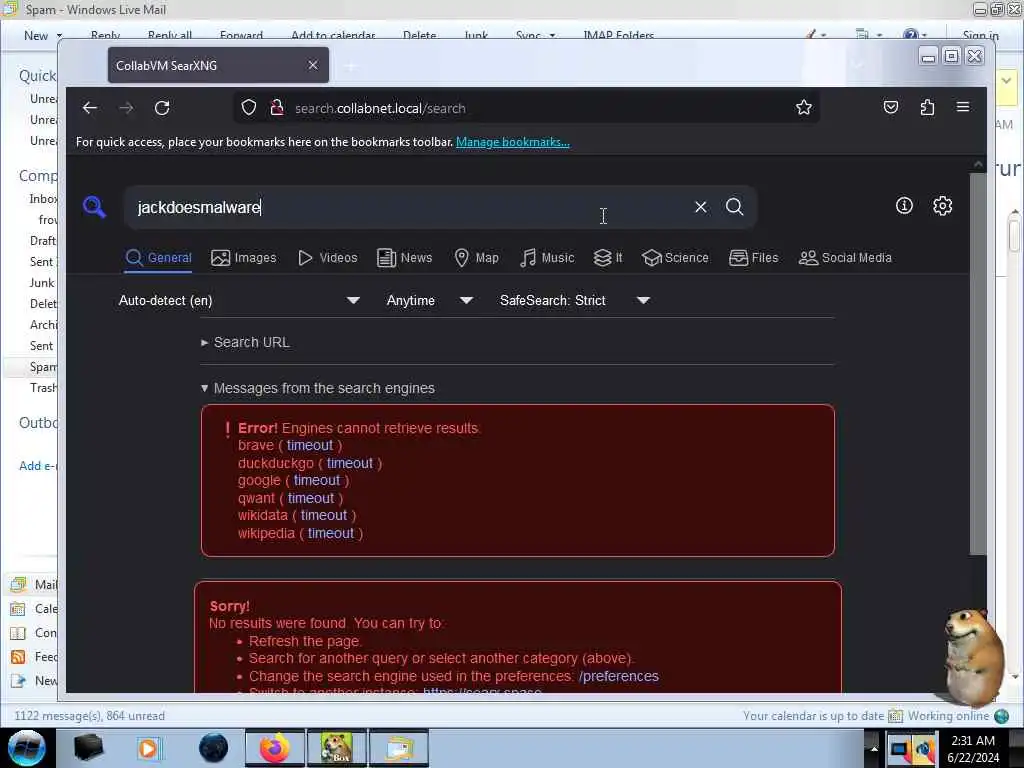
Task: Select the CollabVM SearXNG tab
Action: coord(218,65)
